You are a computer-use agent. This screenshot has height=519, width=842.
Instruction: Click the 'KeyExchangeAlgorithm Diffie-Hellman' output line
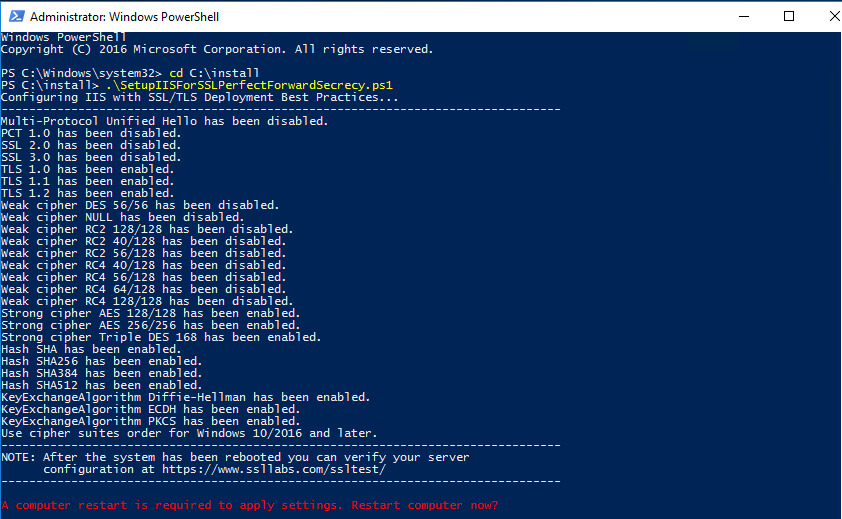[186, 397]
